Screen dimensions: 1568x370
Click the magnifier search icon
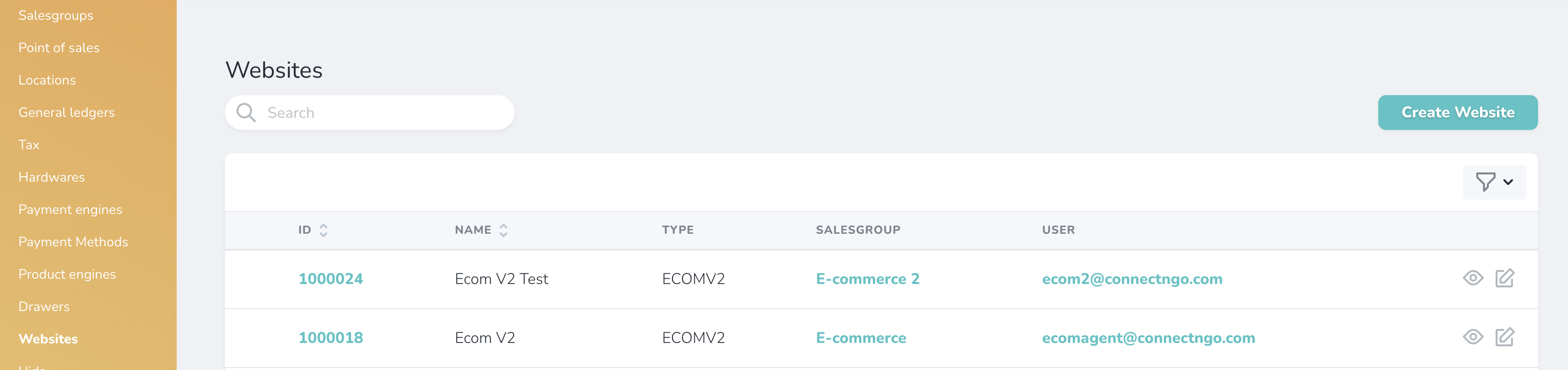246,113
